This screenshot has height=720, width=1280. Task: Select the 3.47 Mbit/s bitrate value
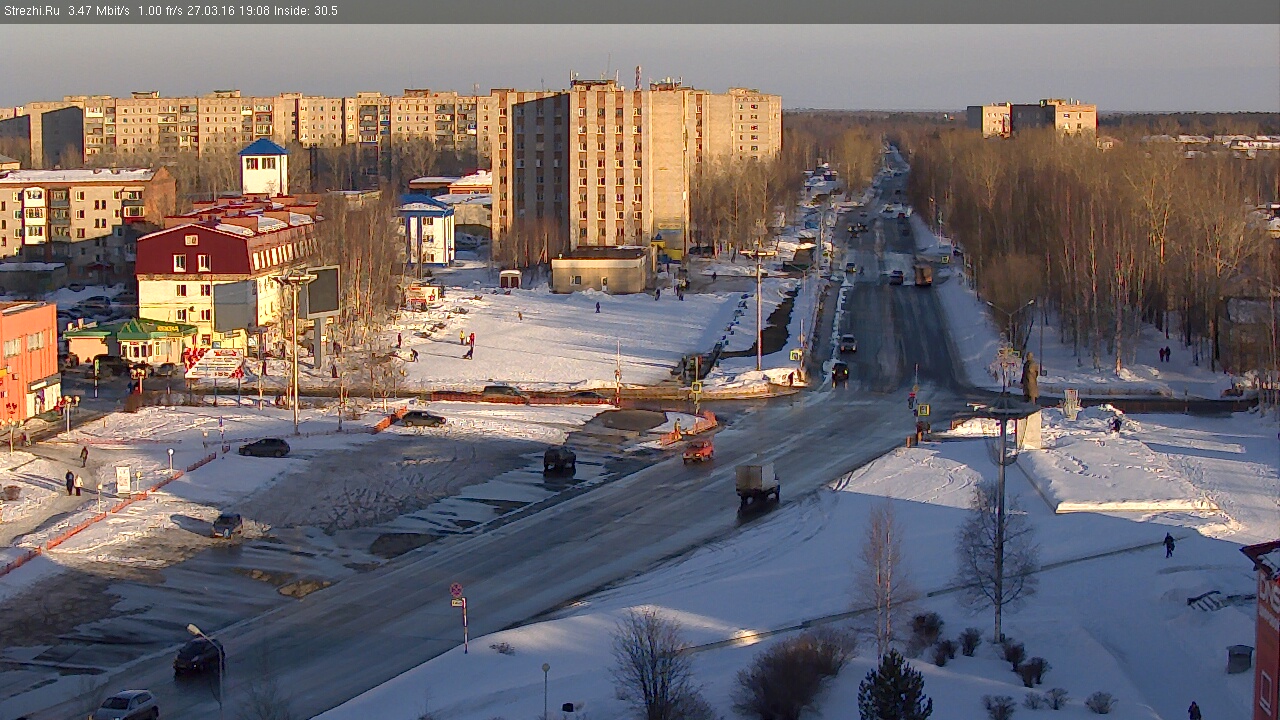click(99, 11)
